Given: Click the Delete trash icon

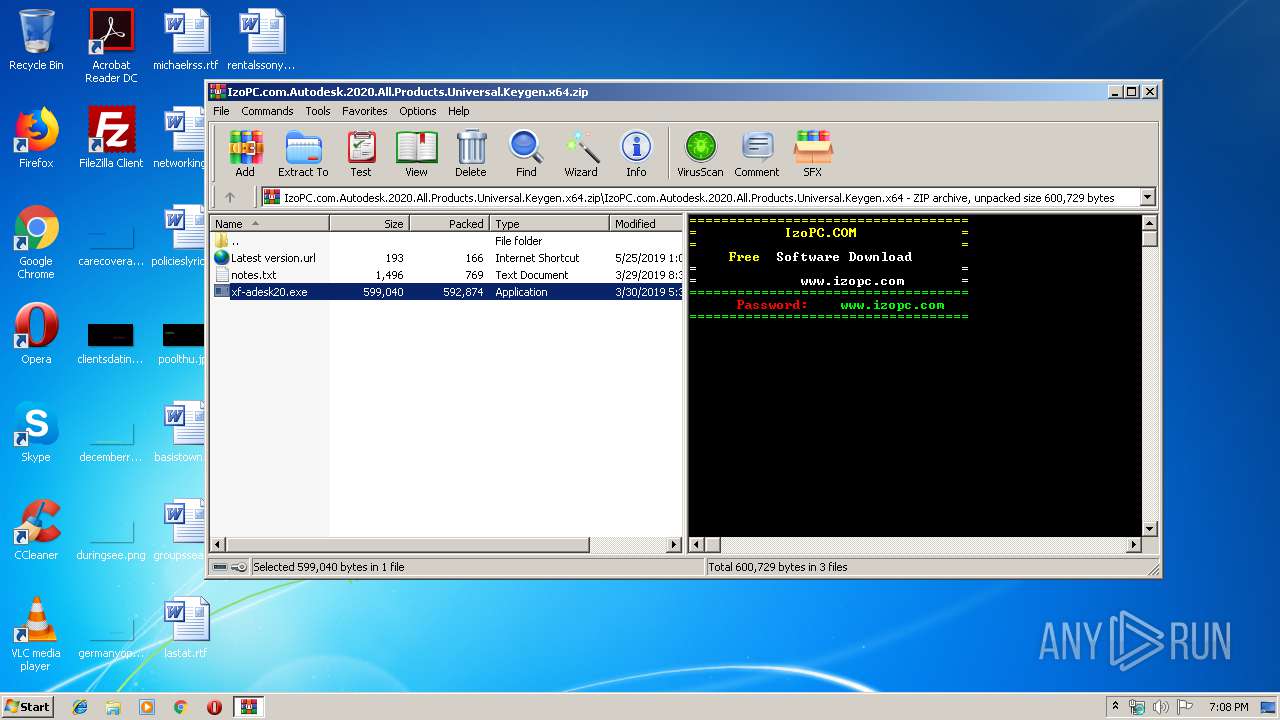Looking at the screenshot, I should click(471, 154).
